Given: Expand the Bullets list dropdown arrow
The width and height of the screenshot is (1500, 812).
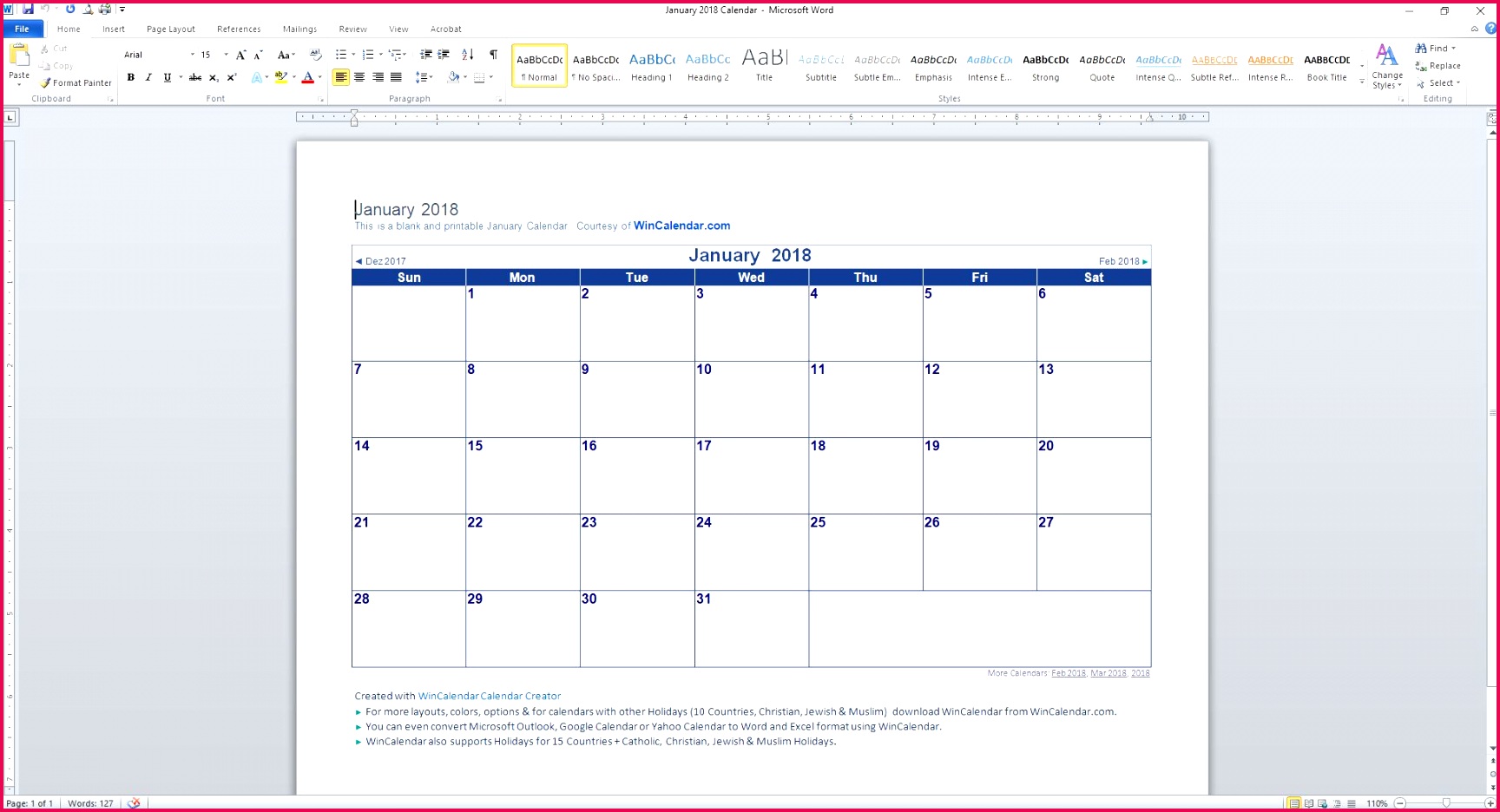Looking at the screenshot, I should 353,55.
